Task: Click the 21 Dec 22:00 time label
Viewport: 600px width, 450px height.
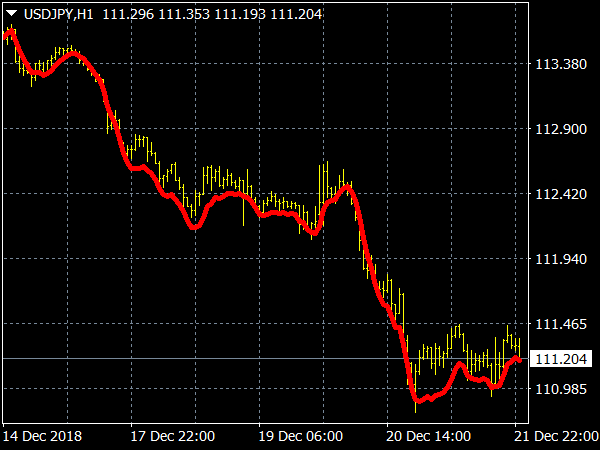Action: pyautogui.click(x=556, y=436)
